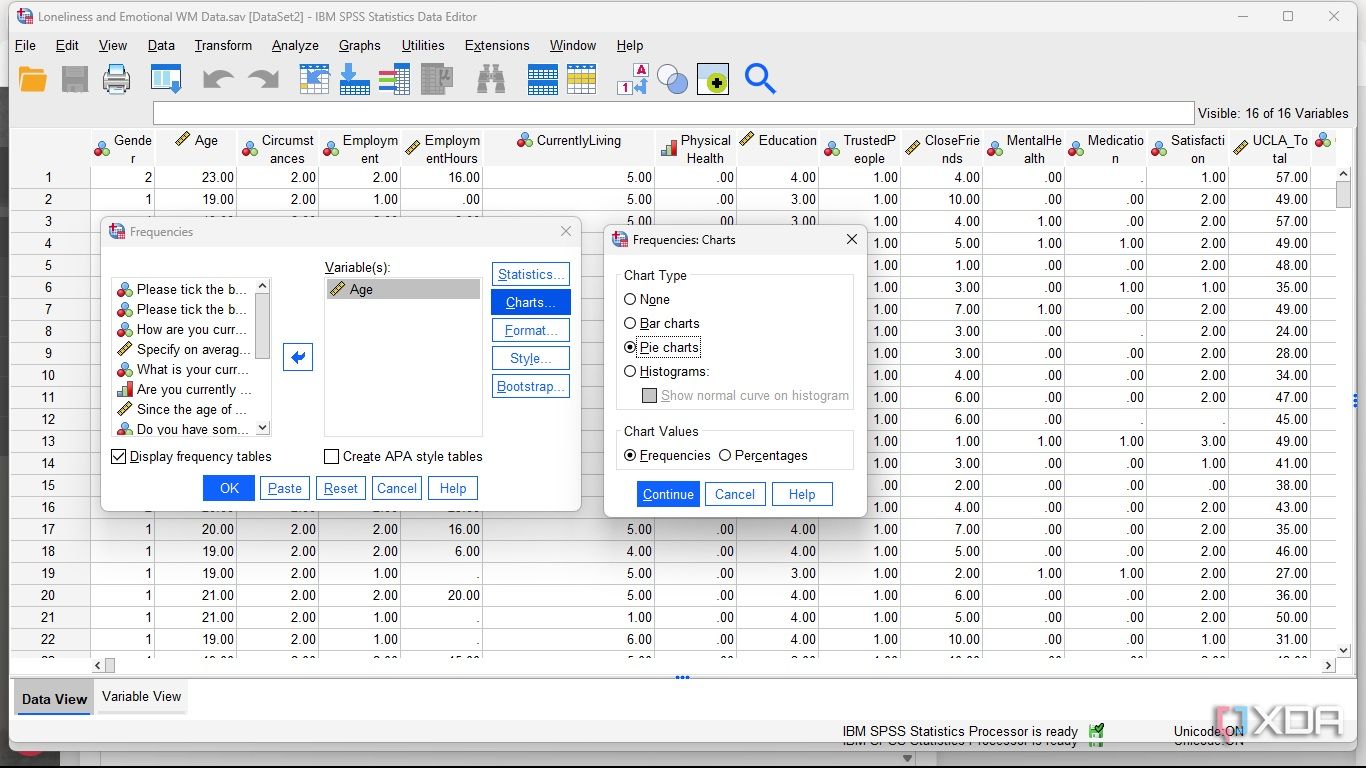Screen dimensions: 1366x768
Task: Click IBM SPSS processor ready status icon
Action: tap(1096, 731)
